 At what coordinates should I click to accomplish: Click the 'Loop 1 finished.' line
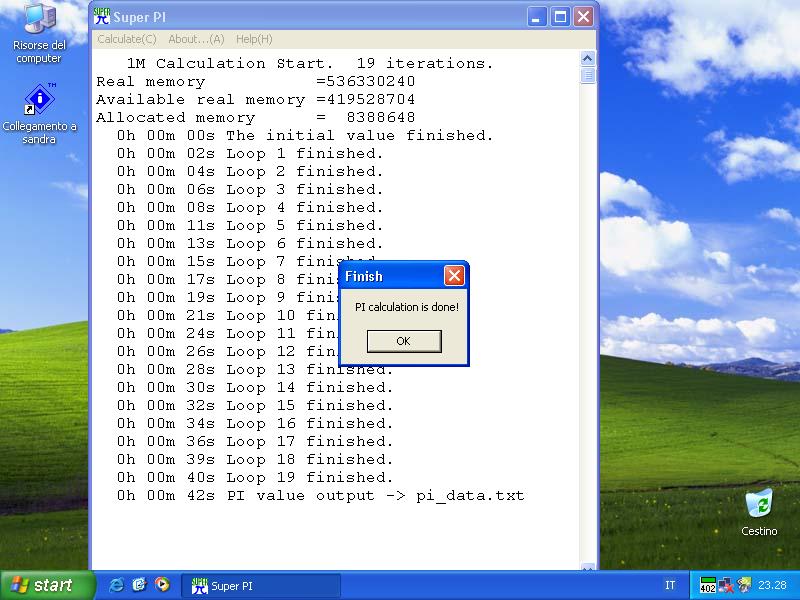tap(250, 154)
